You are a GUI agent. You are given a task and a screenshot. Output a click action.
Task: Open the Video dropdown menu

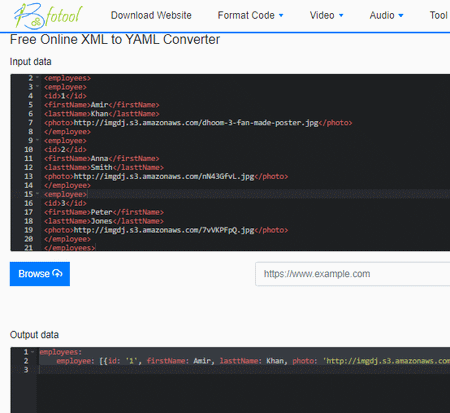click(x=326, y=15)
